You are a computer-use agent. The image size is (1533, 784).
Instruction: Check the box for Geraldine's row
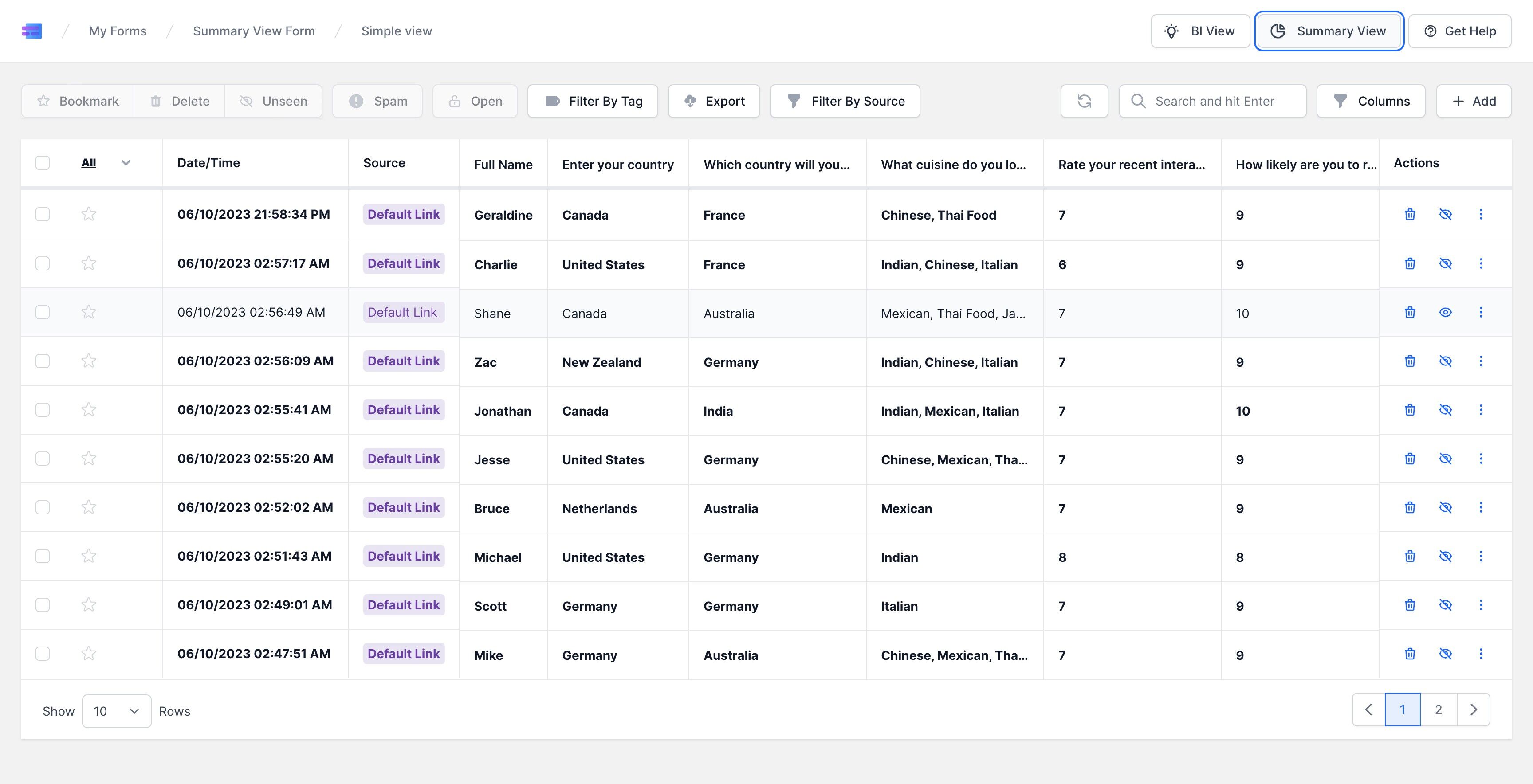(x=42, y=214)
